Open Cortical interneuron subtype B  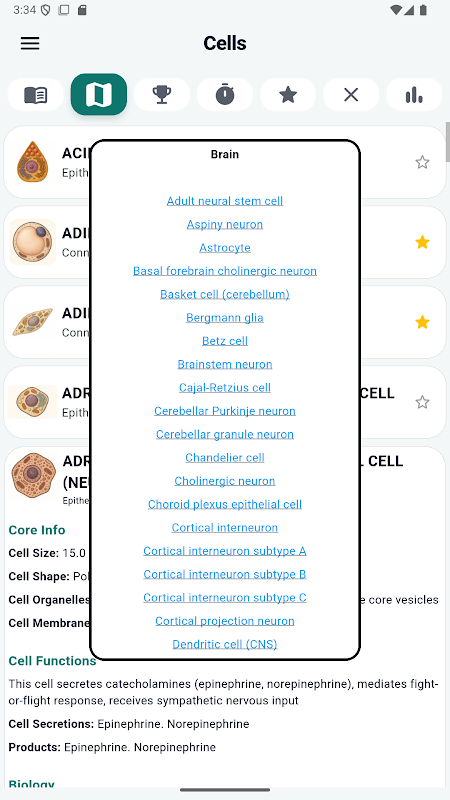pyautogui.click(x=225, y=574)
